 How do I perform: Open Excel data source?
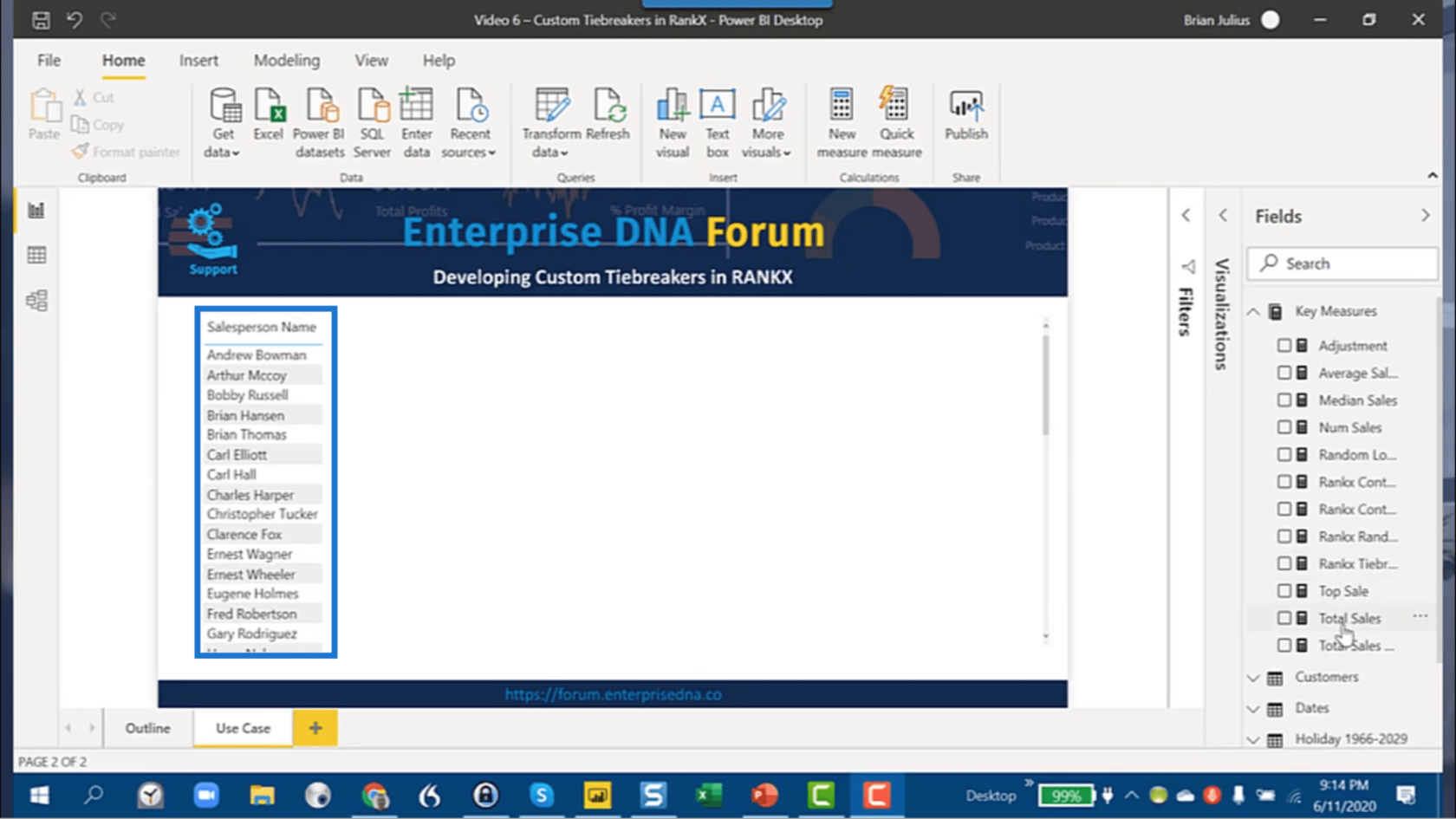(x=269, y=115)
